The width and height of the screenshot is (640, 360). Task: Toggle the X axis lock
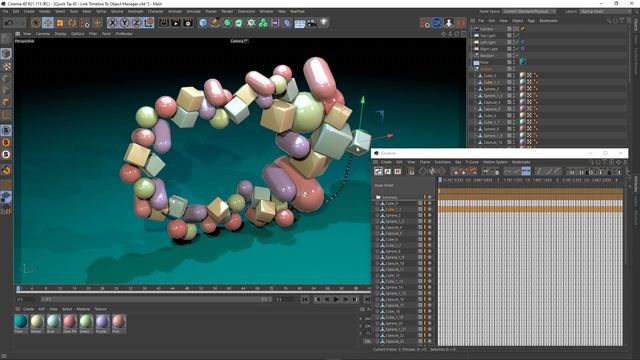pos(113,23)
